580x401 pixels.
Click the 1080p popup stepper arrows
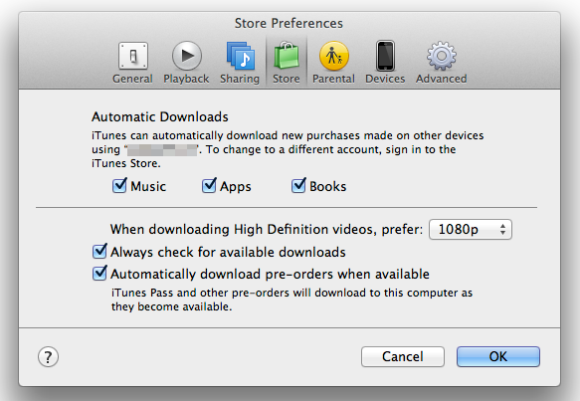[x=502, y=230]
